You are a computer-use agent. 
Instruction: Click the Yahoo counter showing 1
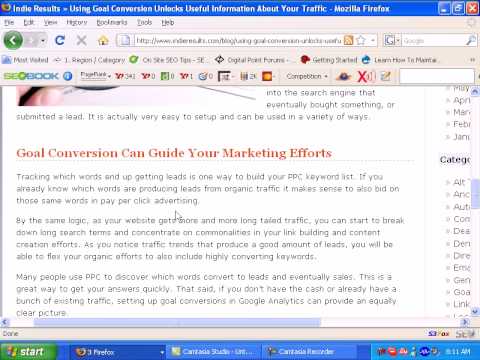(186, 76)
